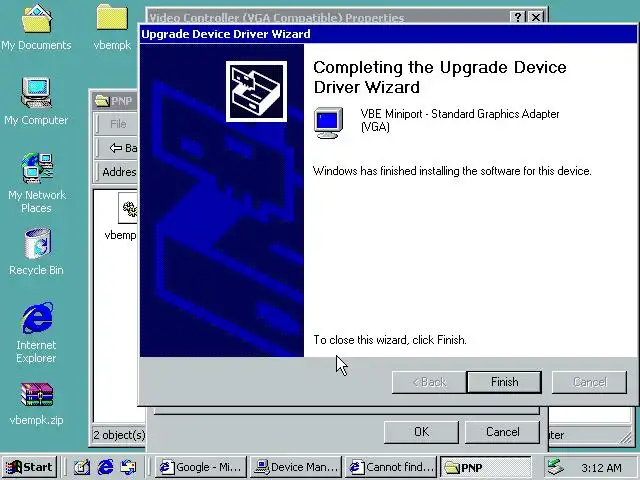Click the VBE Miniport Standard Graphics Adapter text
This screenshot has width=640, height=480.
coord(460,120)
